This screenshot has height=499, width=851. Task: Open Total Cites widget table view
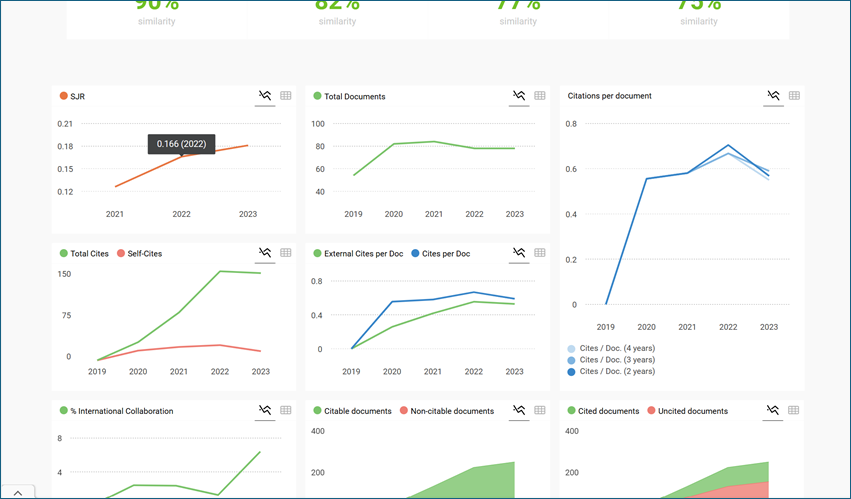tap(286, 253)
